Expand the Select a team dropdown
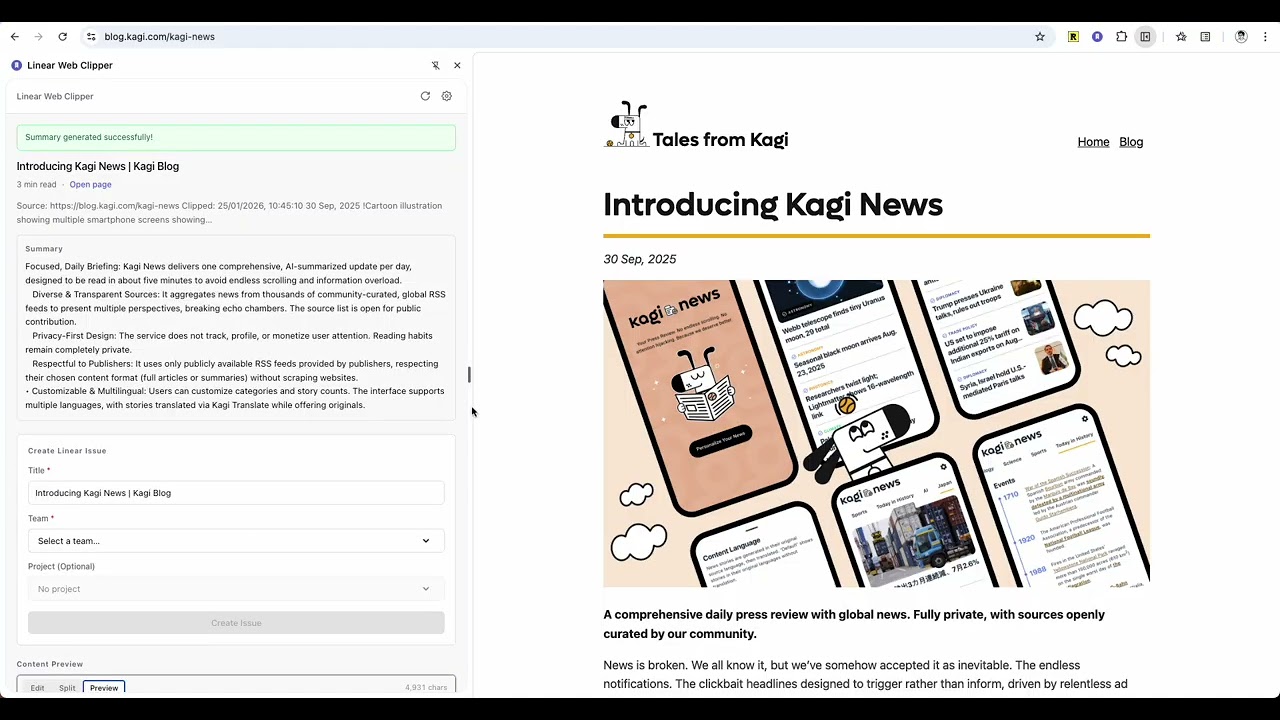Image resolution: width=1280 pixels, height=720 pixels. [236, 541]
